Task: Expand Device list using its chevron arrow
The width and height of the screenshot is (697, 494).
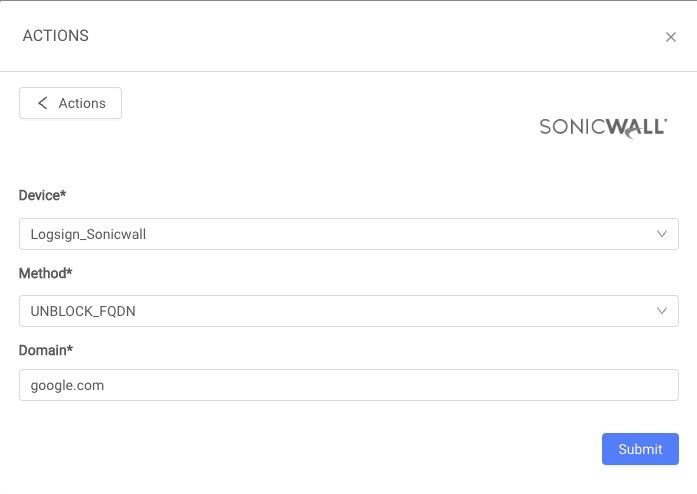Action: [662, 234]
